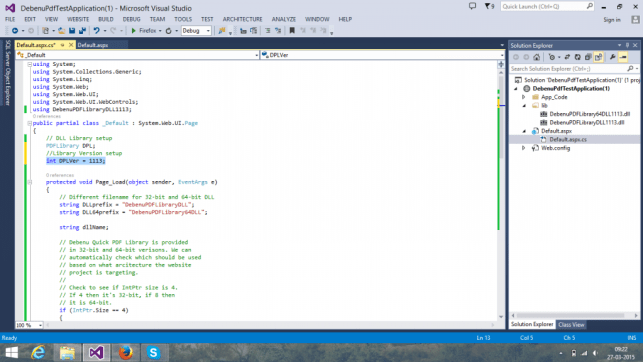This screenshot has height=362, width=643.
Task: Open Firefox from the Windows taskbar
Action: point(125,353)
